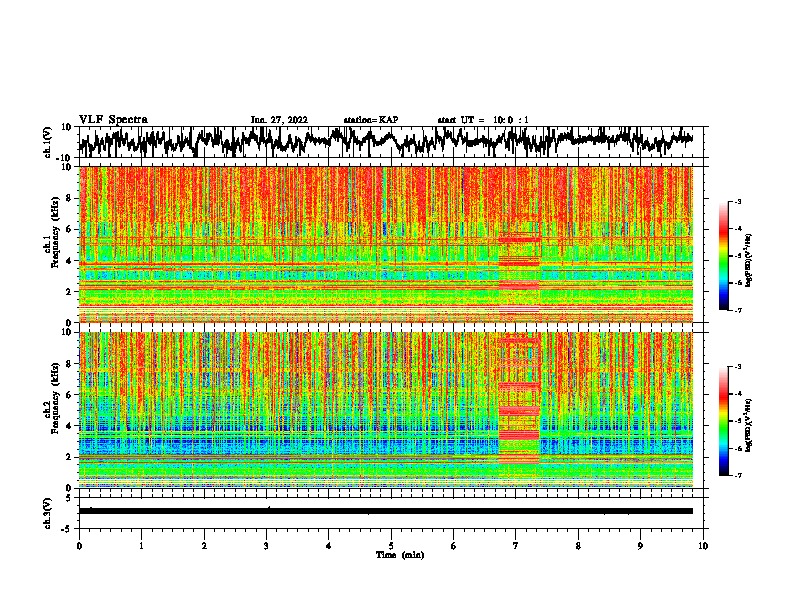This screenshot has width=792, height=612.
Task: Click the "station=KAP" header label
Action: point(371,120)
